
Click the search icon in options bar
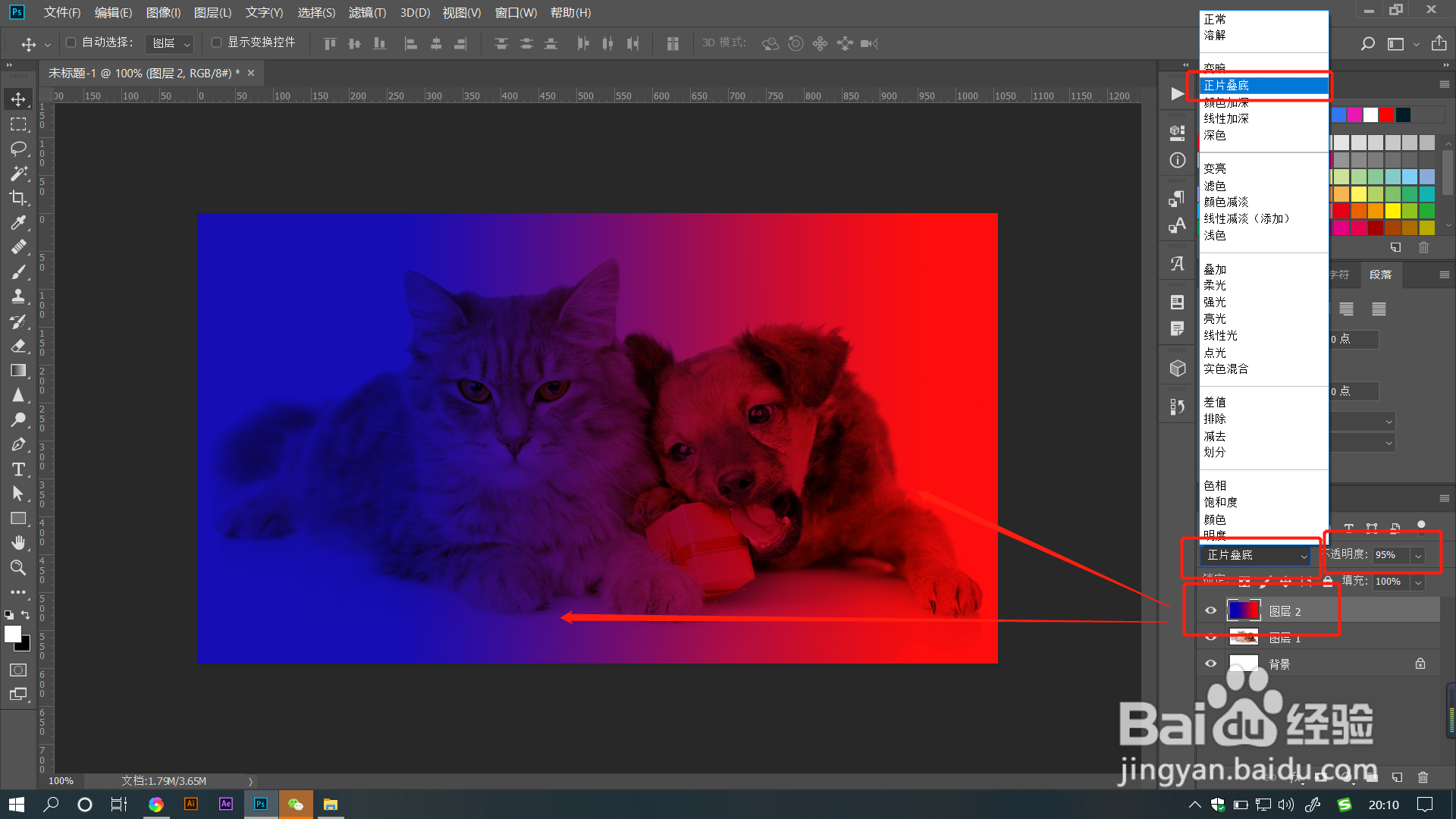click(1367, 44)
